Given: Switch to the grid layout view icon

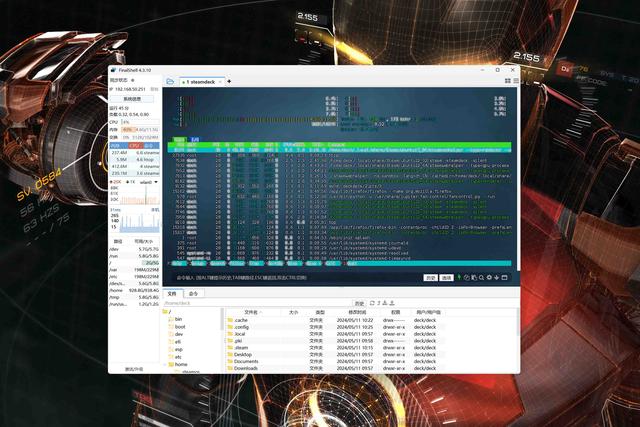Looking at the screenshot, I should coord(508,81).
